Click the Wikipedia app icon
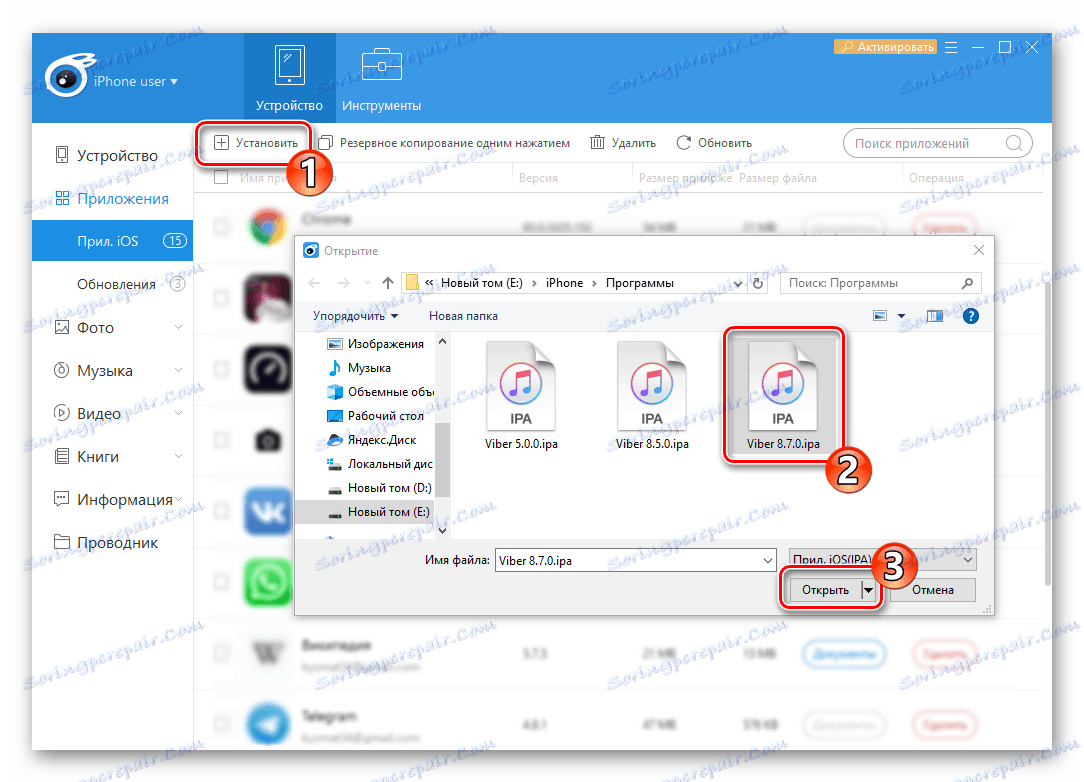The height and width of the screenshot is (782, 1084). coord(268,653)
